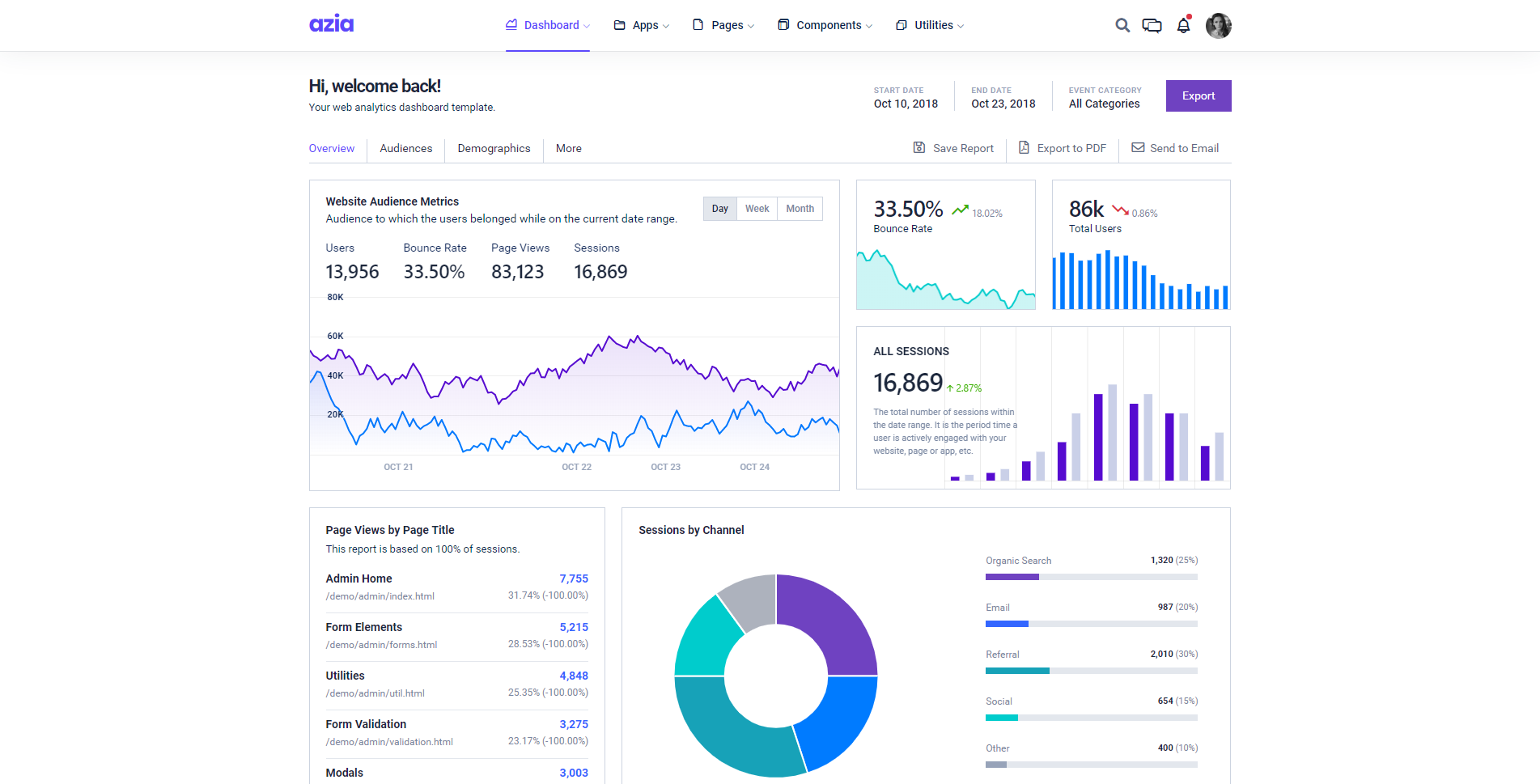The image size is (1540, 784).
Task: Switch metrics view to Month
Action: pyautogui.click(x=800, y=208)
